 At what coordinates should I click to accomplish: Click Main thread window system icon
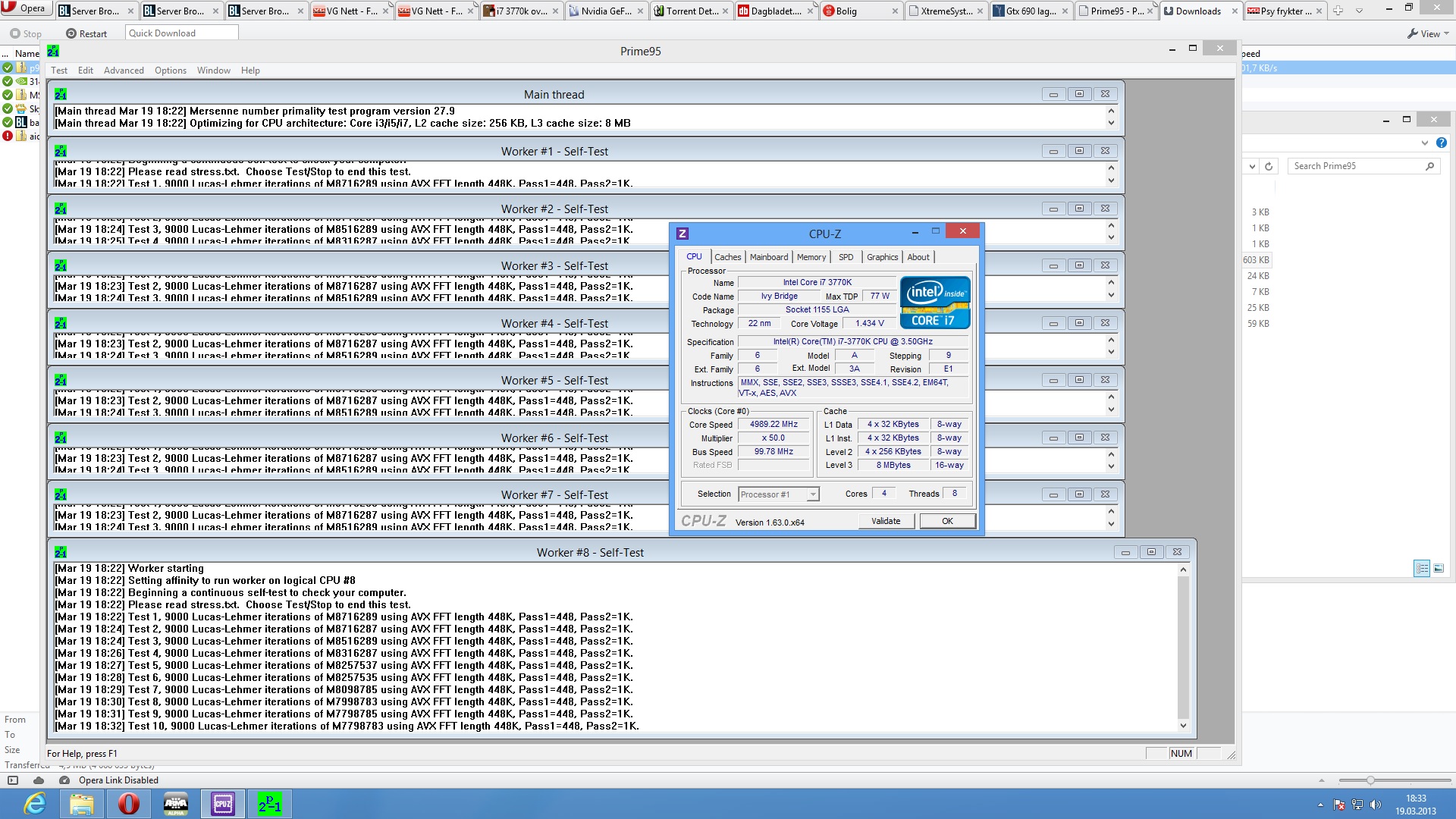61,94
